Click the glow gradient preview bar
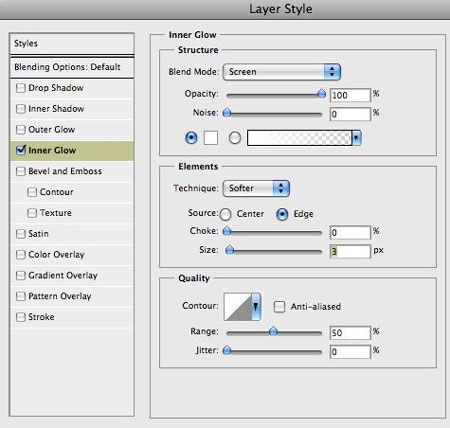Viewport: 450px width, 428px height. pos(299,138)
